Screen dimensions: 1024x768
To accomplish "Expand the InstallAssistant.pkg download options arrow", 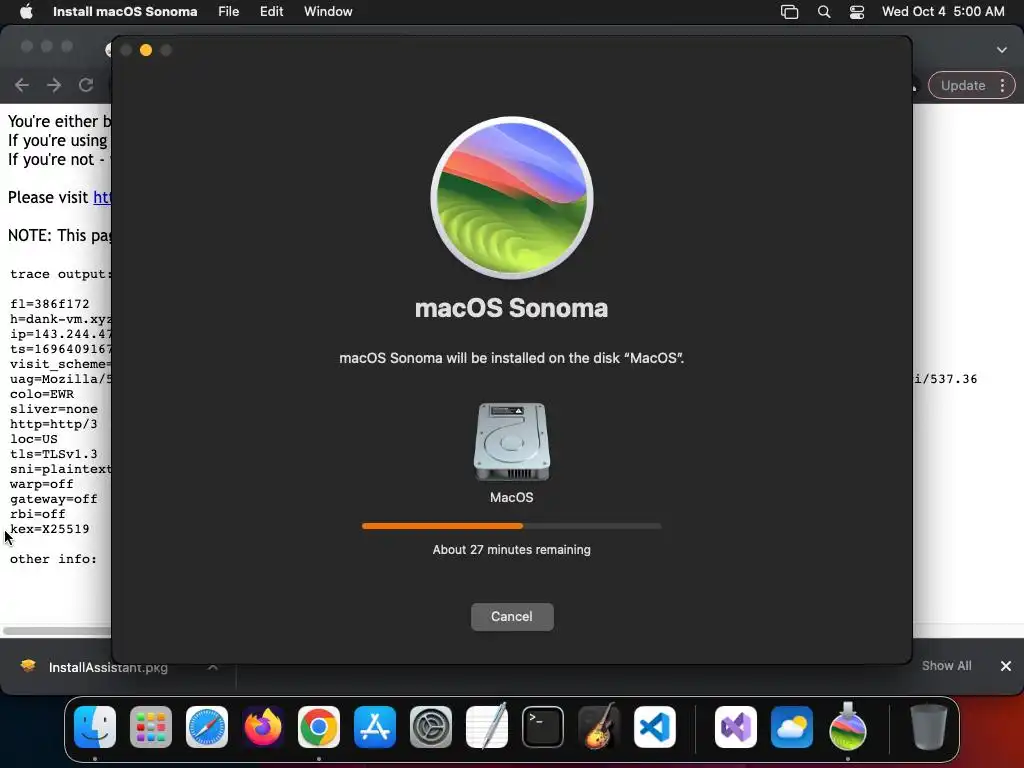I will click(213, 667).
